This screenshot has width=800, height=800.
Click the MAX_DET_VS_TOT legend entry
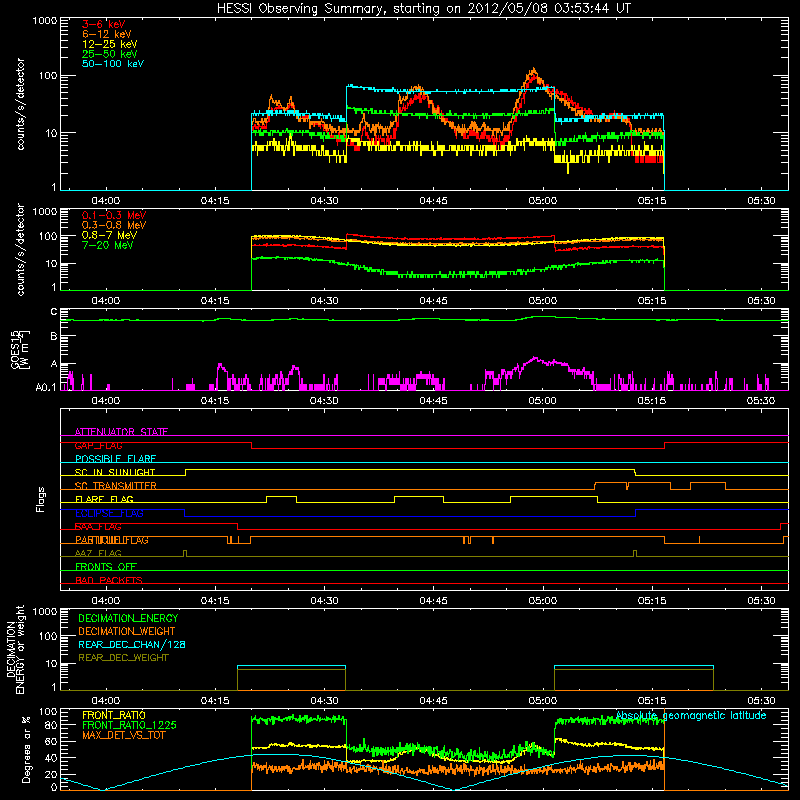123,735
